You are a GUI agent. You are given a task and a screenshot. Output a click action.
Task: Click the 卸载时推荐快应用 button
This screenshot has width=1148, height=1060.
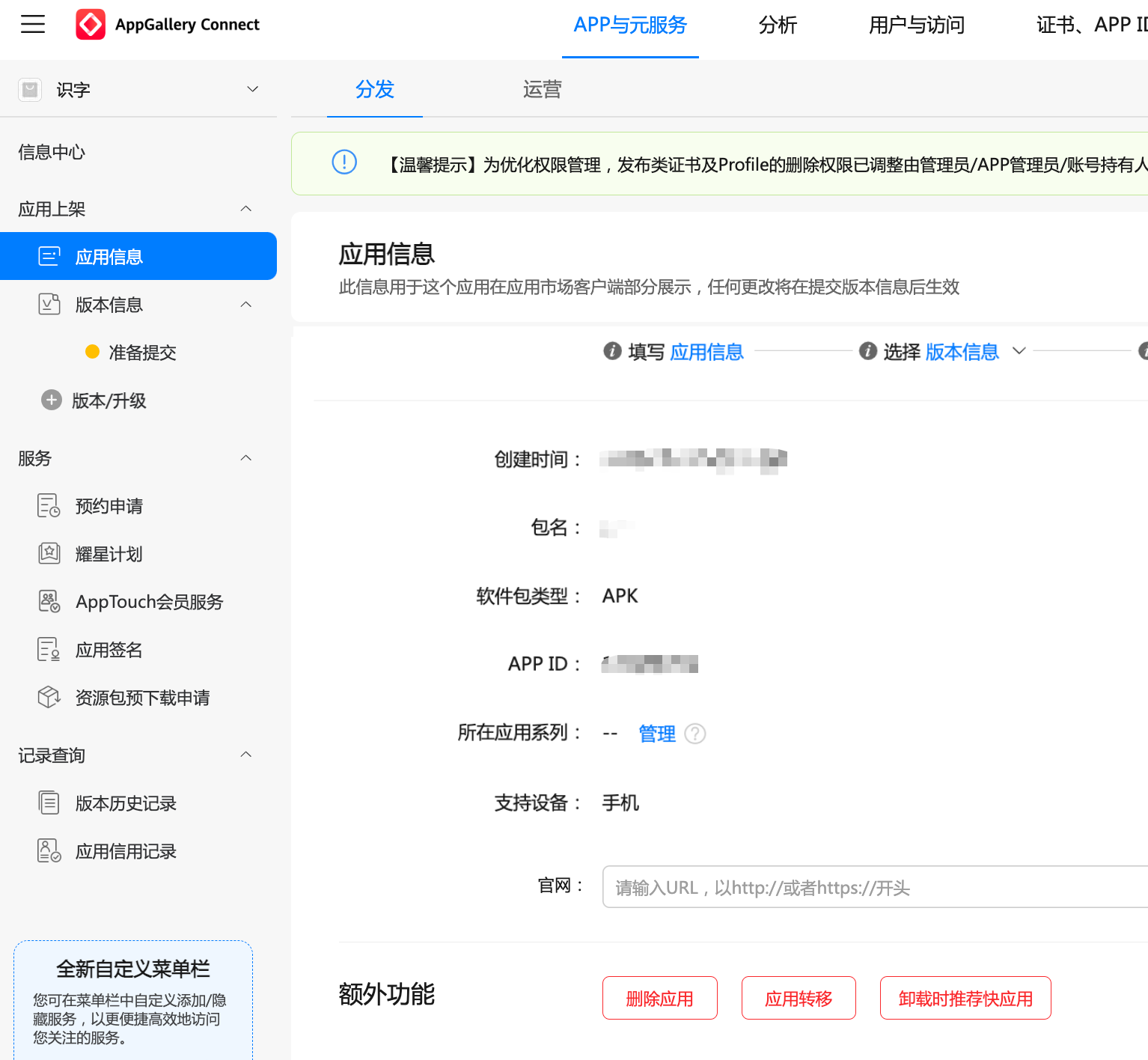tap(965, 998)
